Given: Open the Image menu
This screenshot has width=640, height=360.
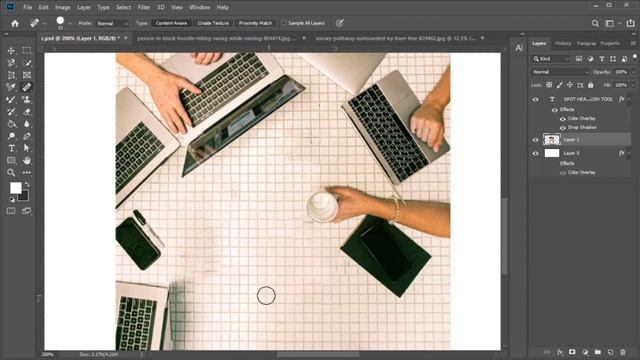Looking at the screenshot, I should point(63,7).
